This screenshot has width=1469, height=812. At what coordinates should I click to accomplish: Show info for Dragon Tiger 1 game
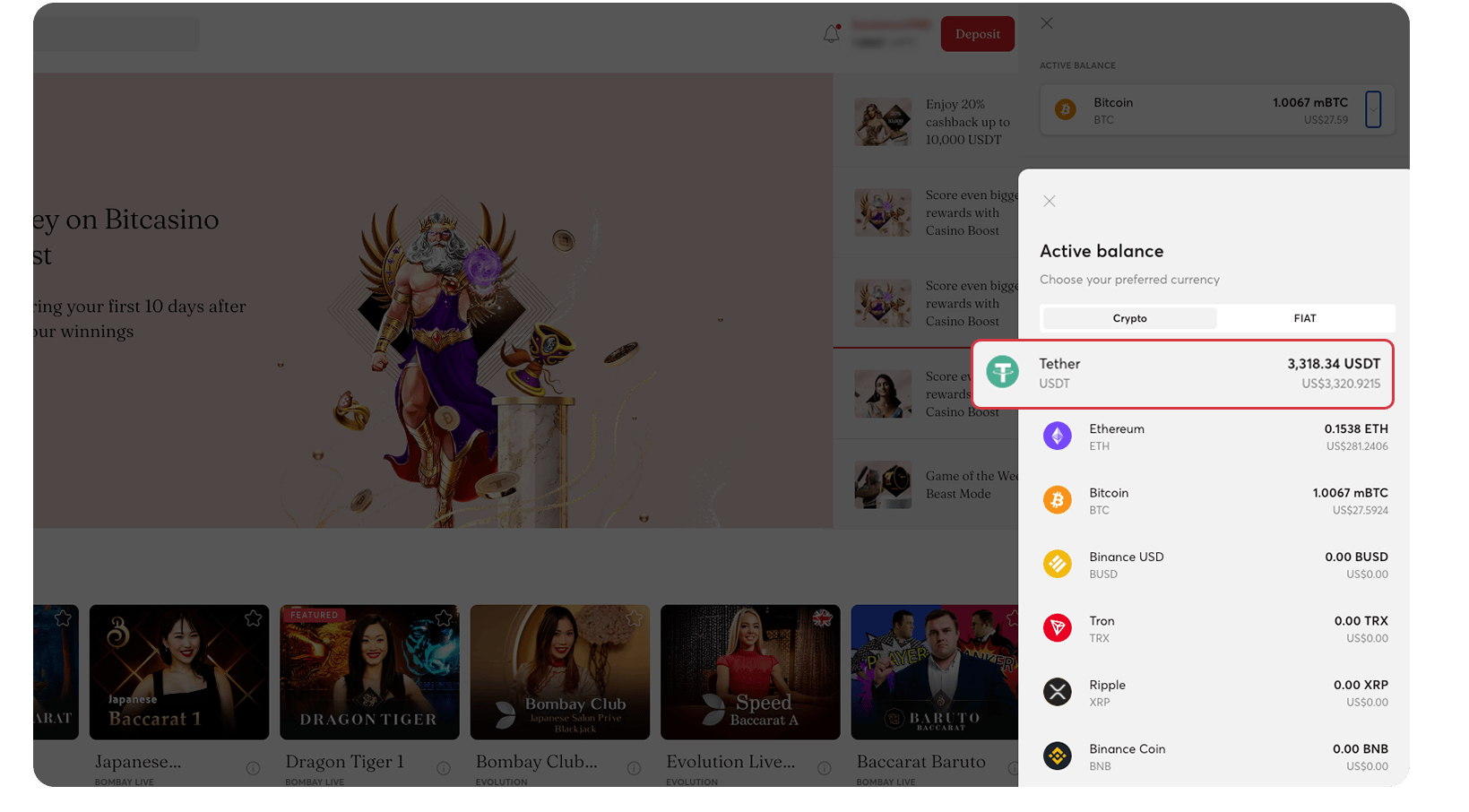443,768
